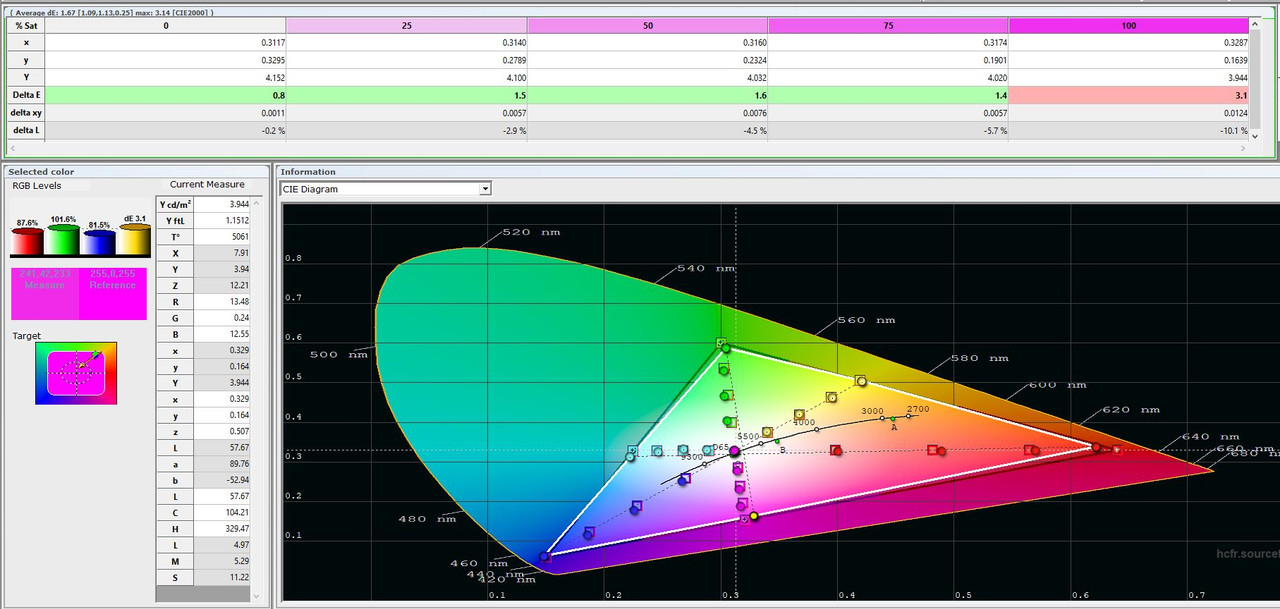Select the a value 89.76
This screenshot has width=1280, height=609.
pos(221,464)
